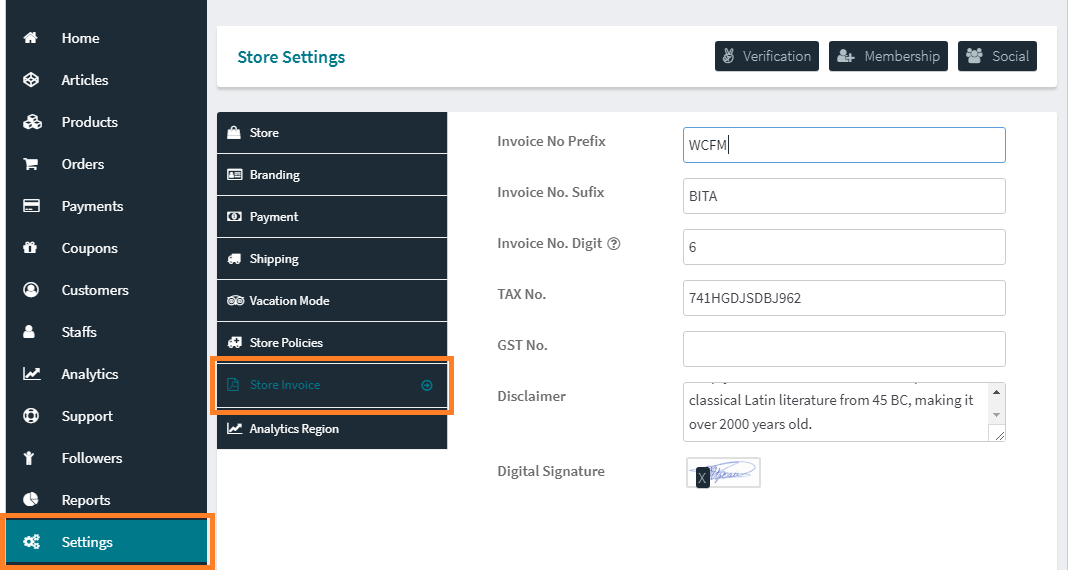Click the Verification button

point(766,56)
